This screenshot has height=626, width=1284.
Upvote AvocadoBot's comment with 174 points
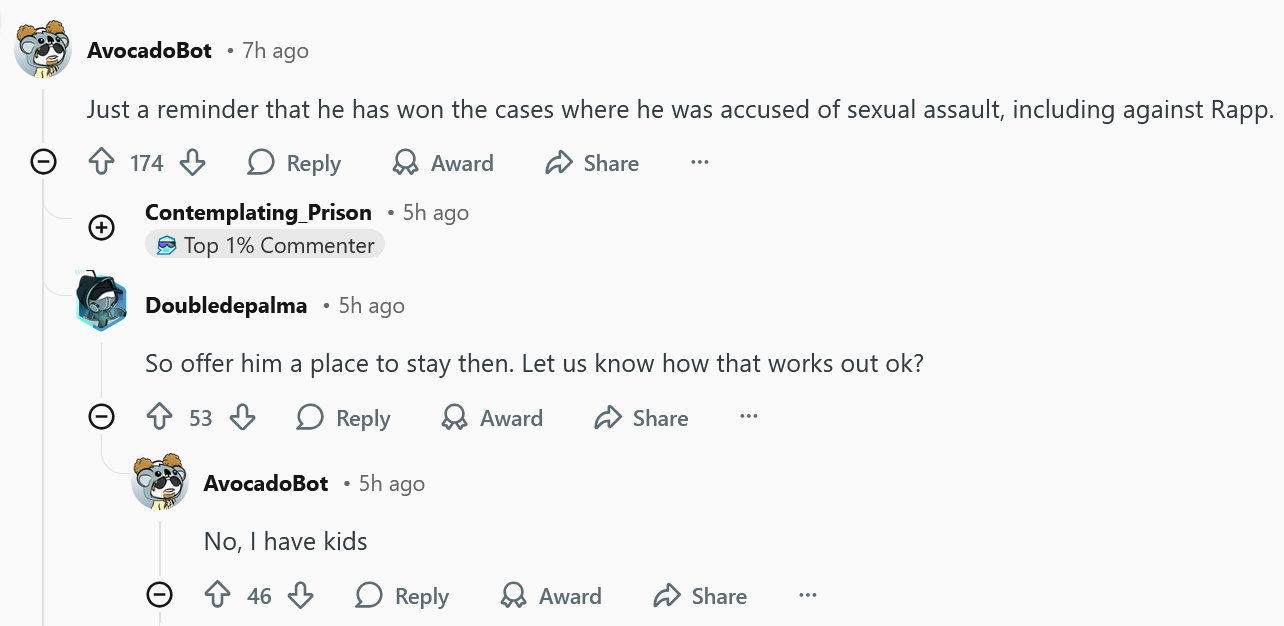pos(102,163)
